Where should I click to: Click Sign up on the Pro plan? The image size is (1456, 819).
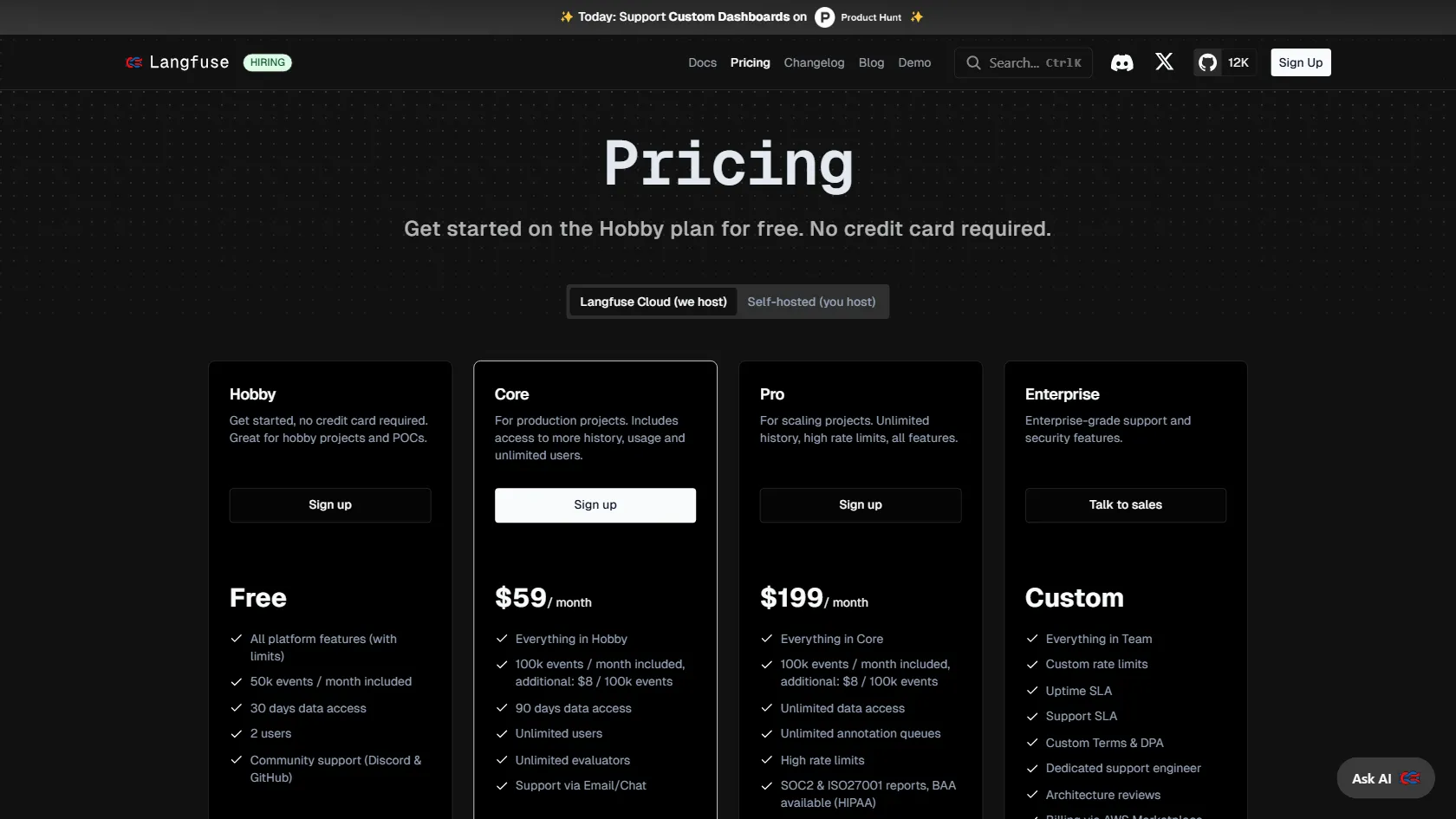tap(861, 505)
